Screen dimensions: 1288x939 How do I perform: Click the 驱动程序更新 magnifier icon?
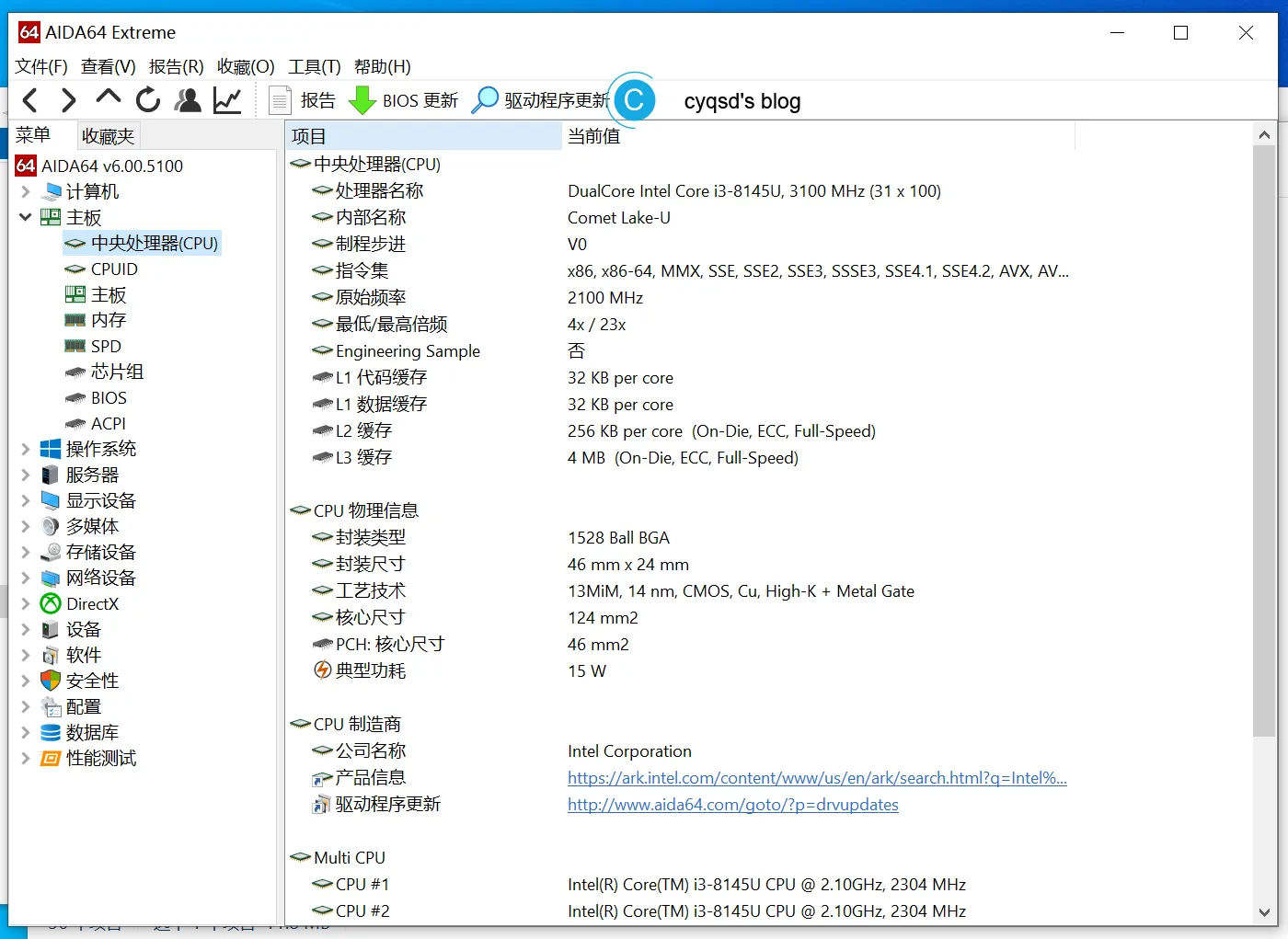click(x=485, y=100)
